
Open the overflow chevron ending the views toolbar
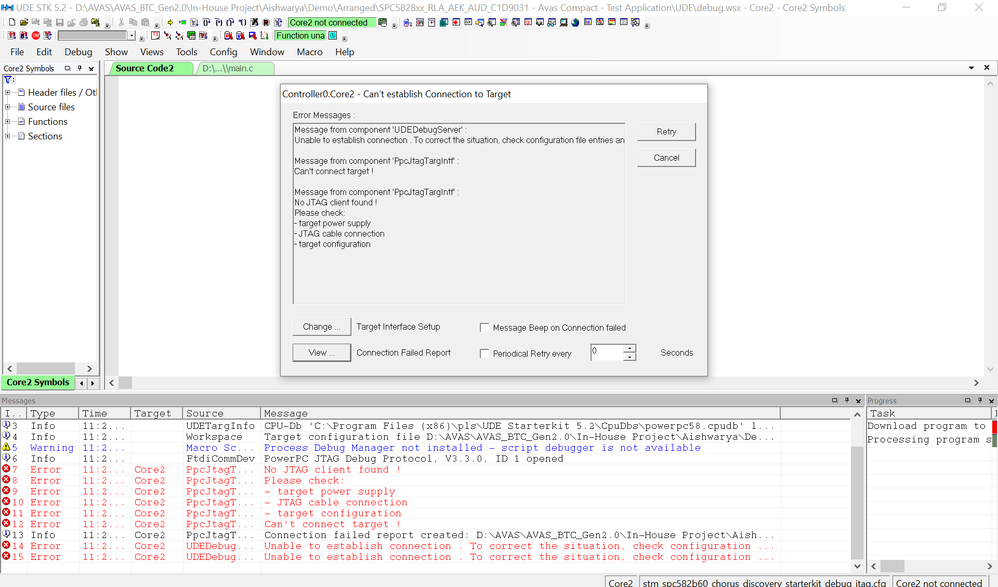647,25
